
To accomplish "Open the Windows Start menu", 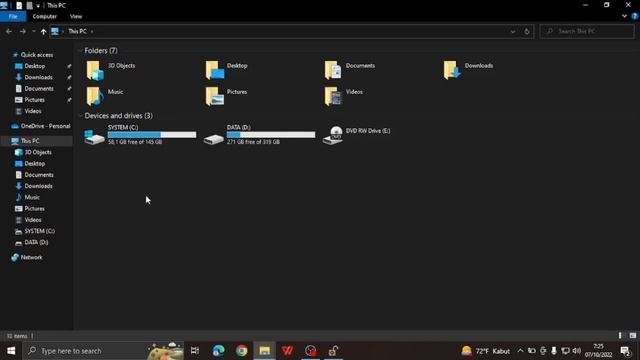I will click(11, 351).
